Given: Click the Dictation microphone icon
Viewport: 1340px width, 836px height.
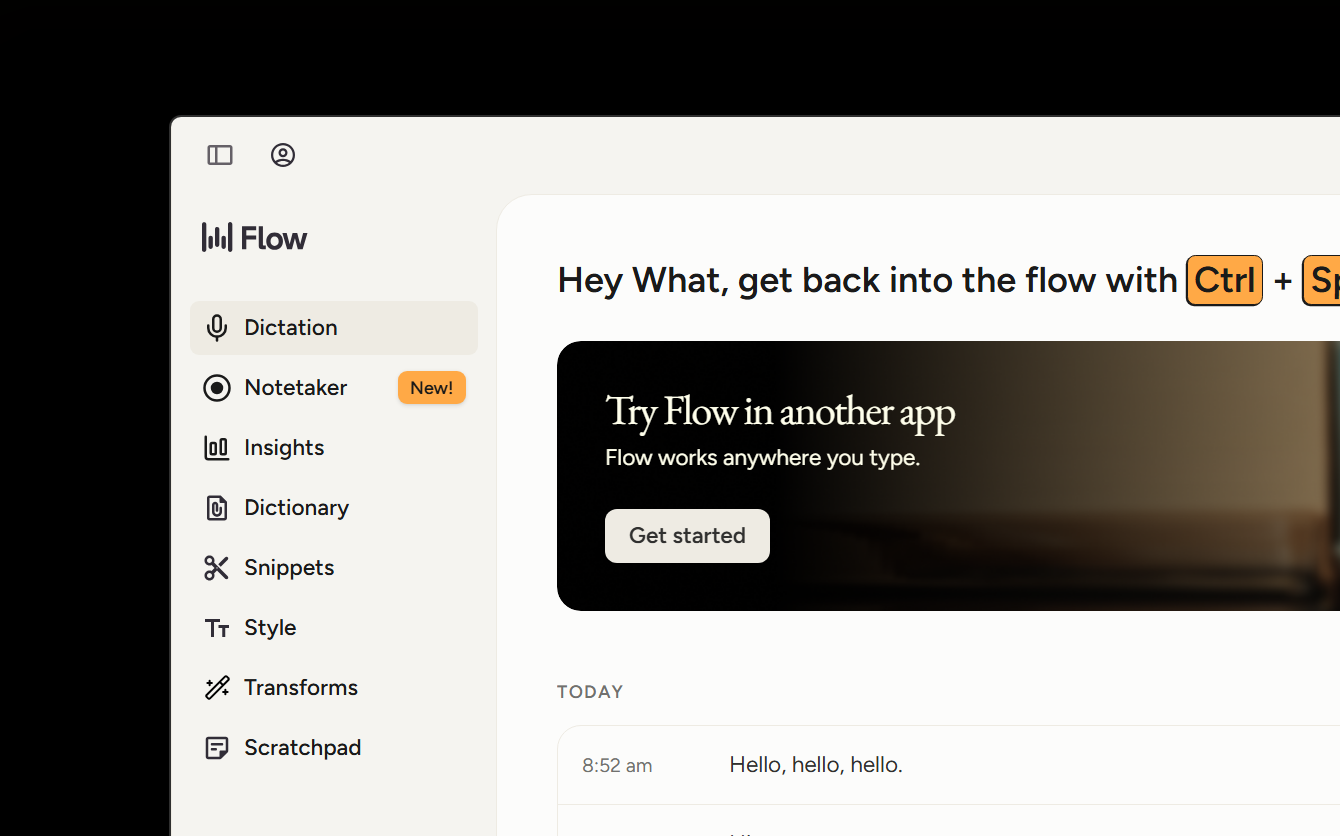Looking at the screenshot, I should 217,328.
